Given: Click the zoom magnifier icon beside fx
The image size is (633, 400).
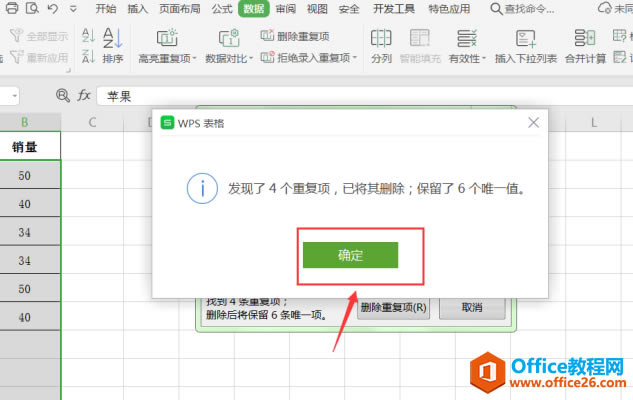Looking at the screenshot, I should click(63, 96).
